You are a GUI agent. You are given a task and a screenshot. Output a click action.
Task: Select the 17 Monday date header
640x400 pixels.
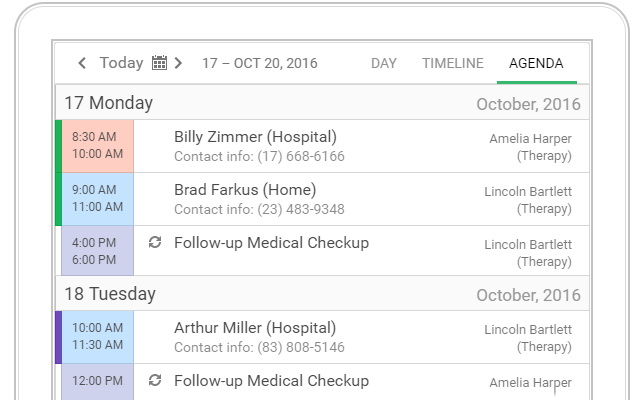coord(109,103)
